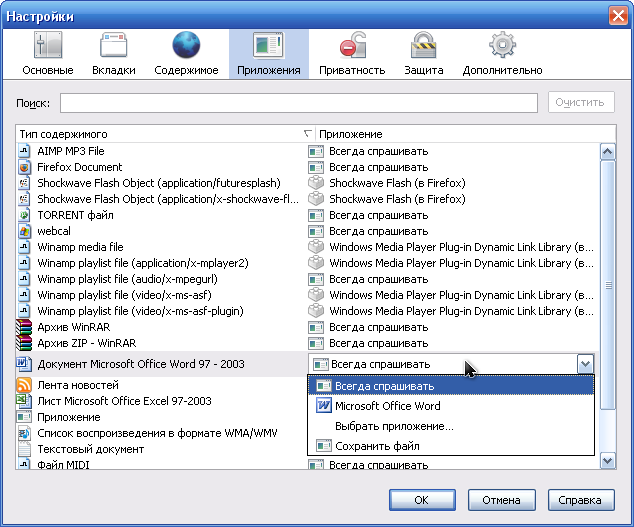
Task: Click Shockwave Flash action for x-shockwave-flash row
Action: coord(397,199)
